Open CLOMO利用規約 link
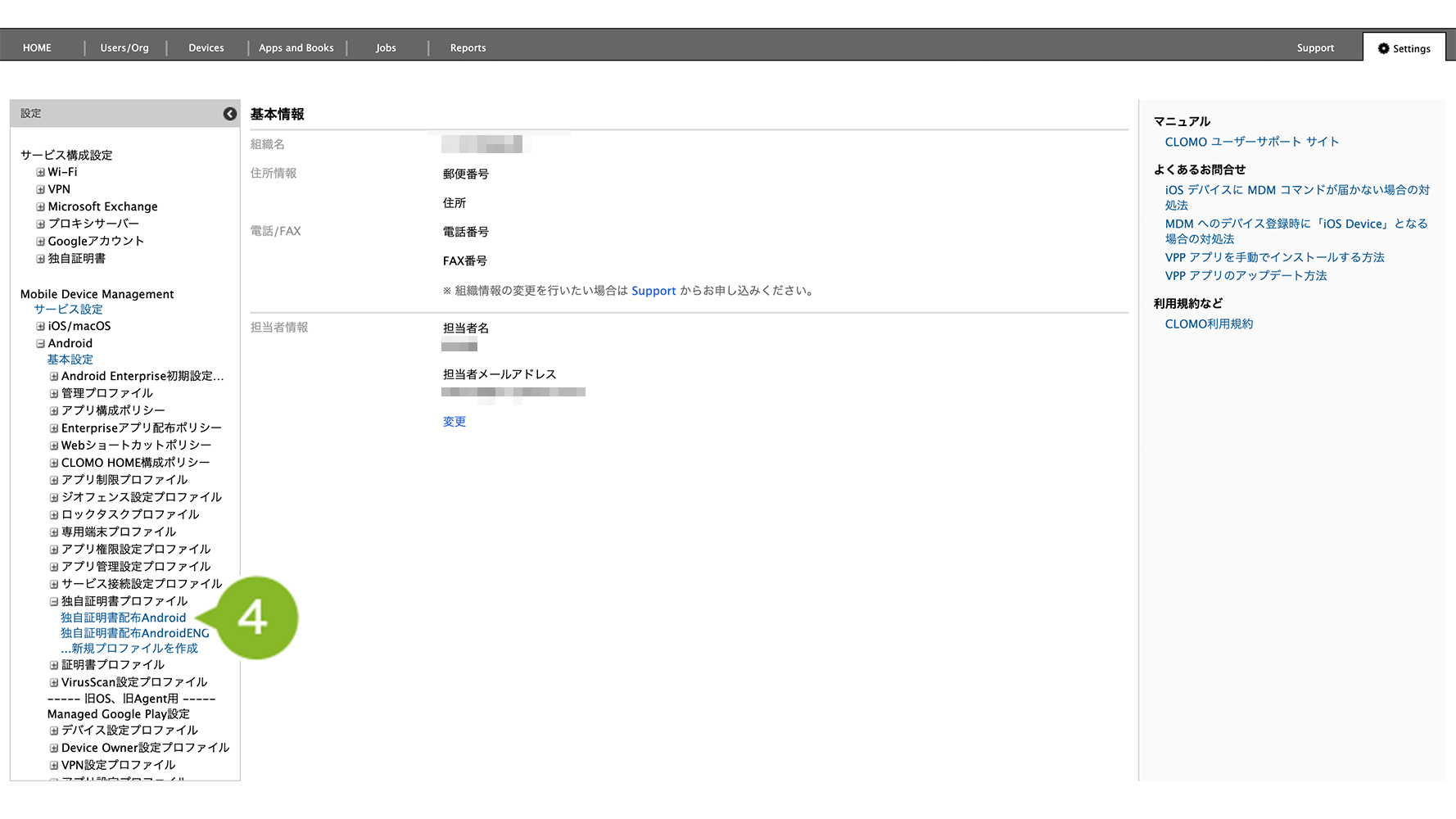 click(1209, 324)
